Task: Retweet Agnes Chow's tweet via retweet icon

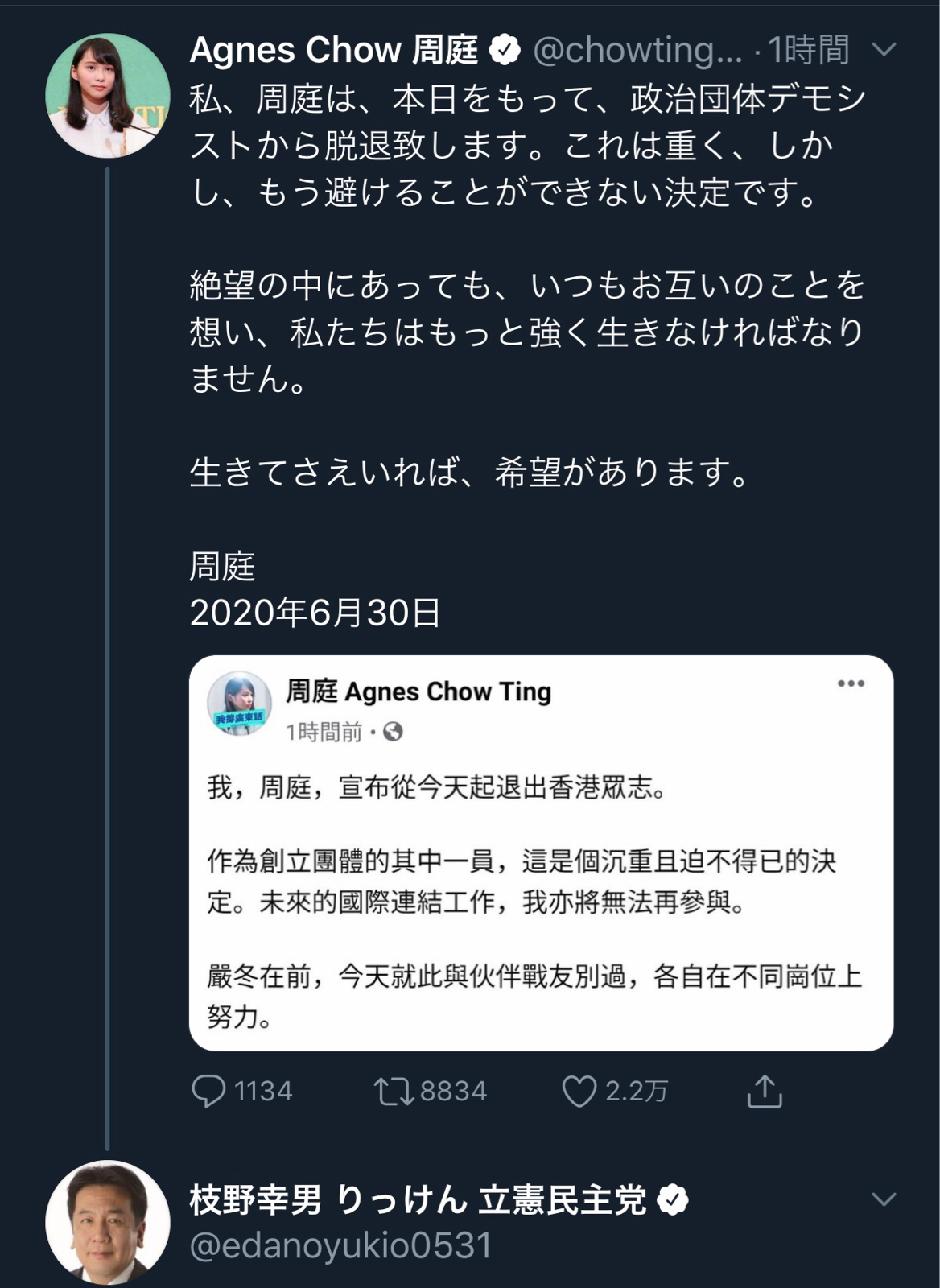Action: (394, 1092)
